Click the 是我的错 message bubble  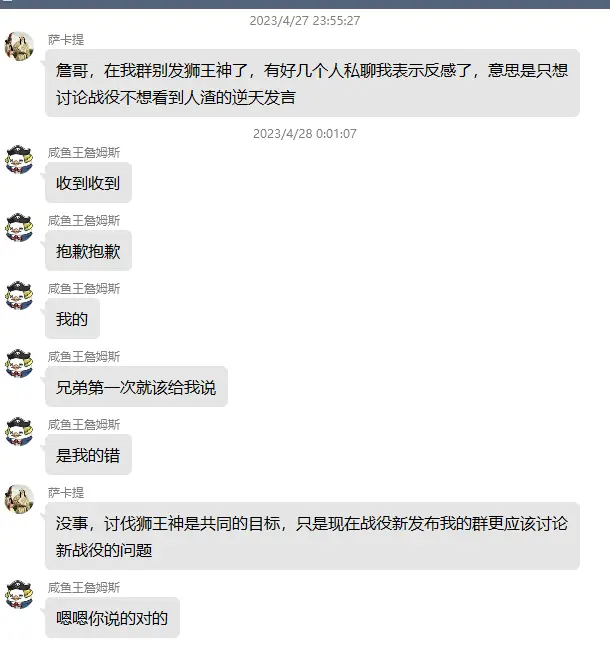click(x=89, y=455)
